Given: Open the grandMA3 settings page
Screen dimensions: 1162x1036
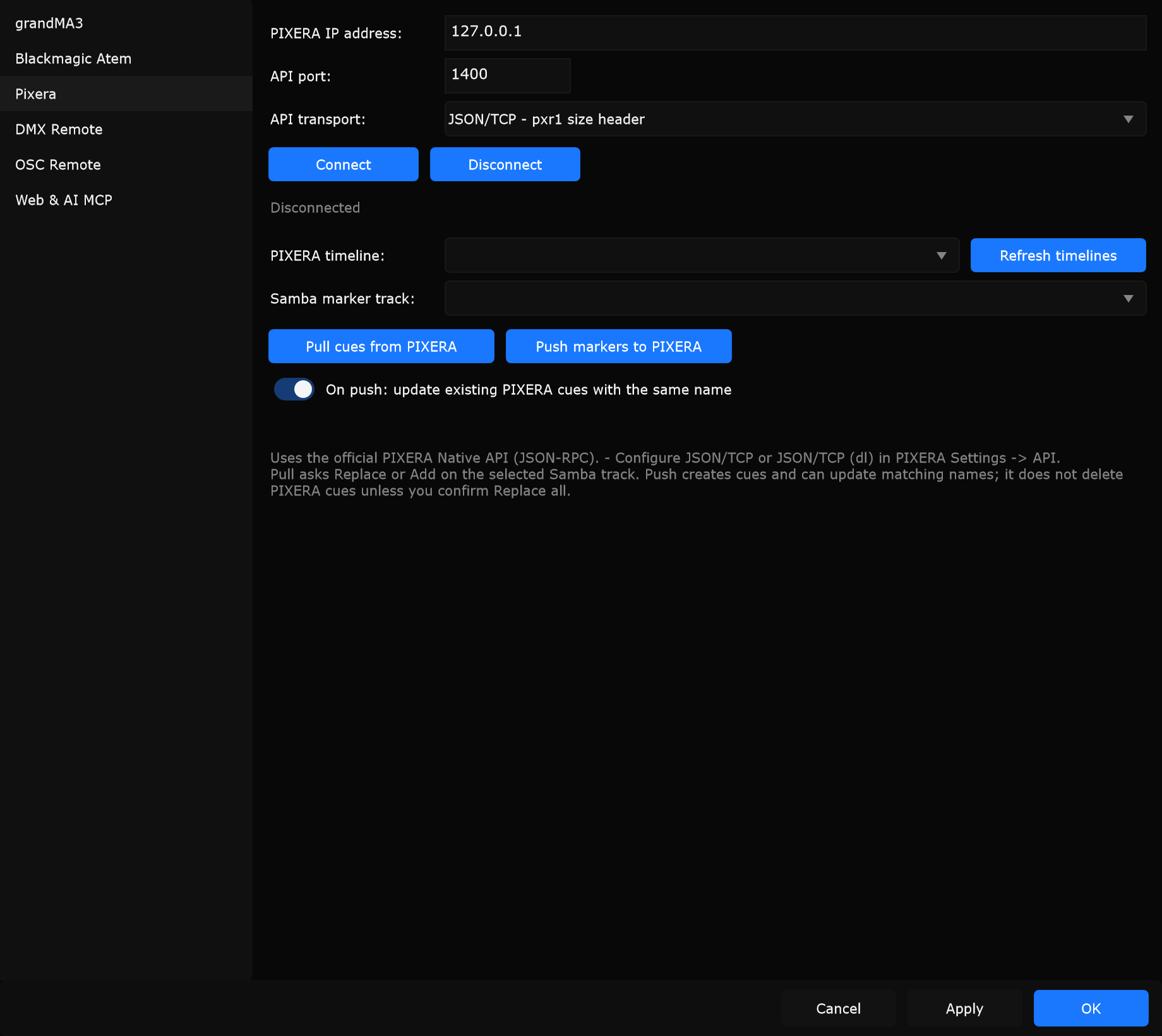Looking at the screenshot, I should click(x=126, y=23).
